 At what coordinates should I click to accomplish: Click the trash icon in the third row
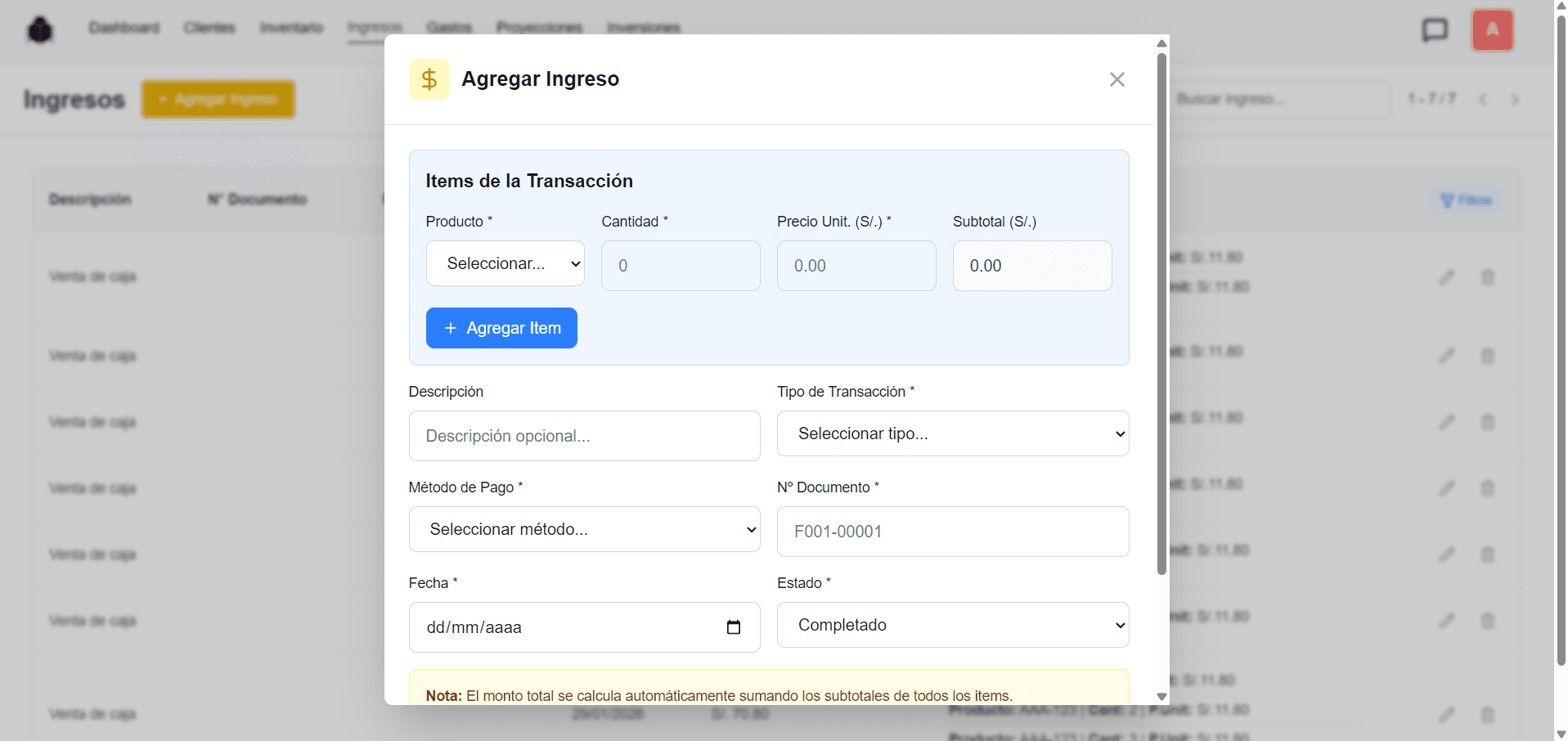click(x=1488, y=422)
